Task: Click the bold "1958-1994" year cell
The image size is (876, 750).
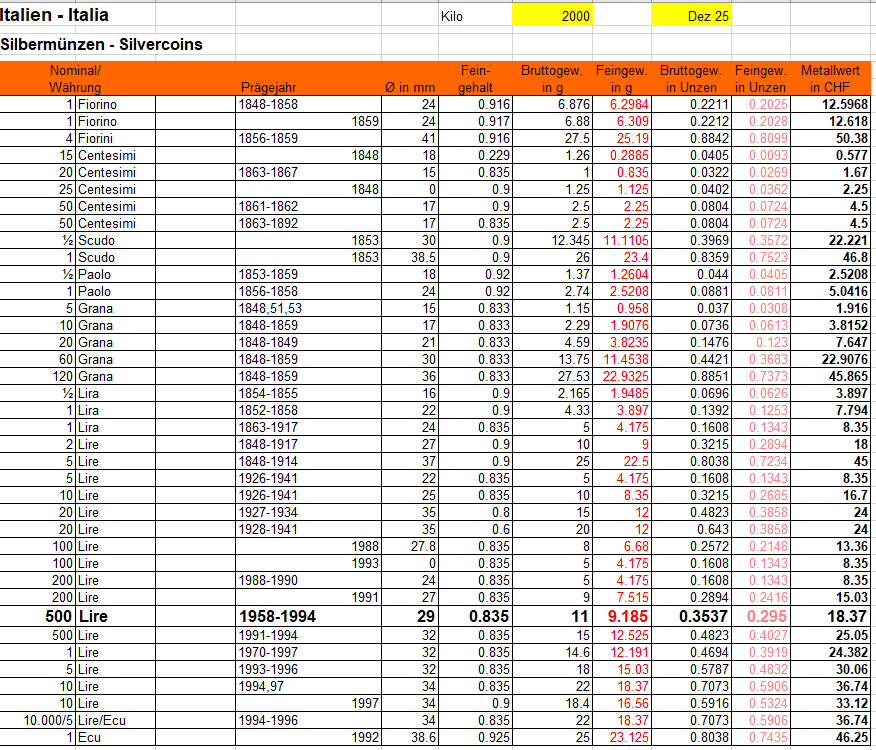Action: click(x=276, y=617)
